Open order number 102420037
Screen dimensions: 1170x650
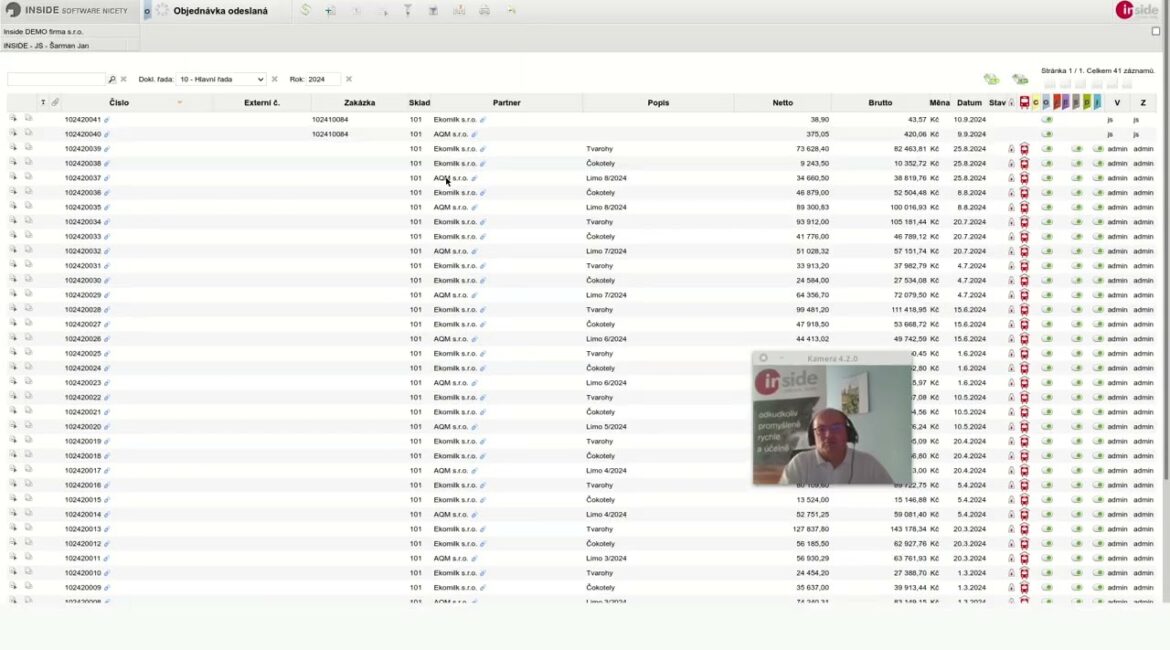click(83, 178)
